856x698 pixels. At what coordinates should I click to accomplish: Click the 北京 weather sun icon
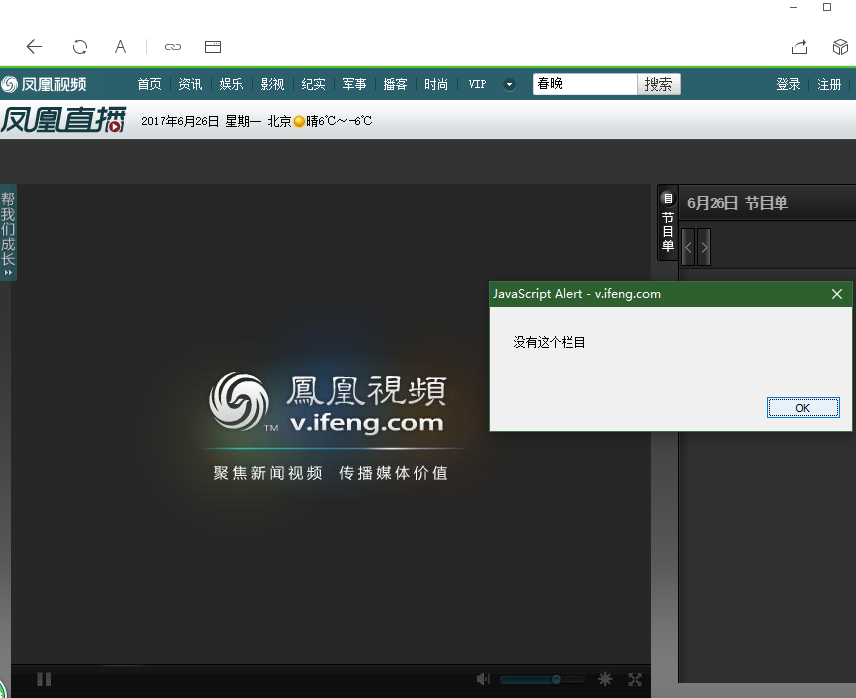click(299, 121)
